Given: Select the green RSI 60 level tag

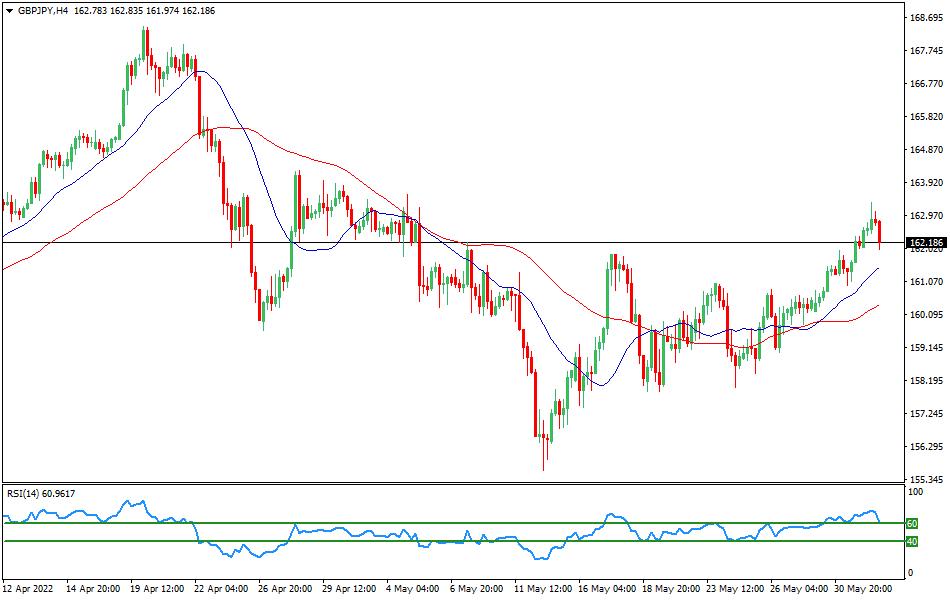Looking at the screenshot, I should pyautogui.click(x=912, y=523).
